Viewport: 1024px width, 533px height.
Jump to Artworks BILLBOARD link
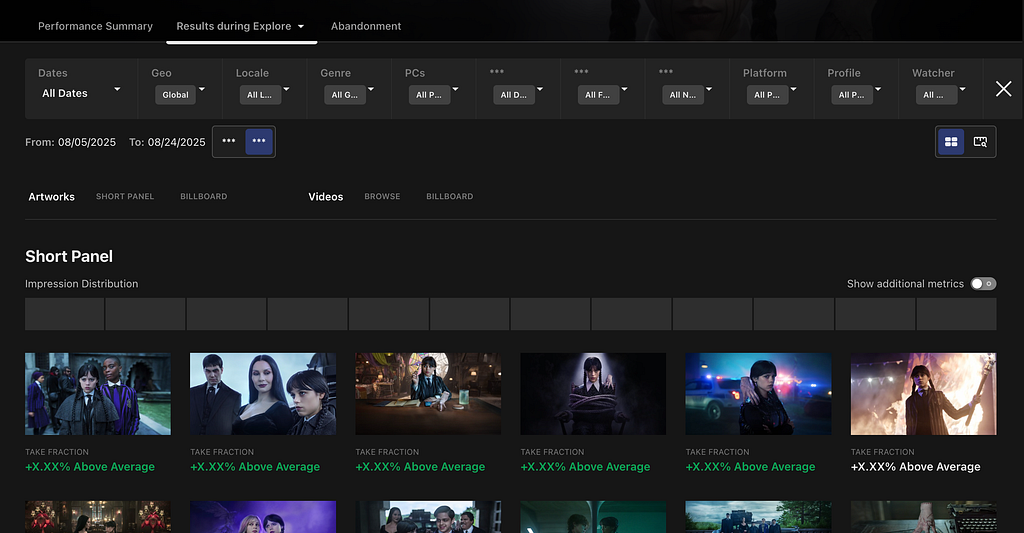204,197
